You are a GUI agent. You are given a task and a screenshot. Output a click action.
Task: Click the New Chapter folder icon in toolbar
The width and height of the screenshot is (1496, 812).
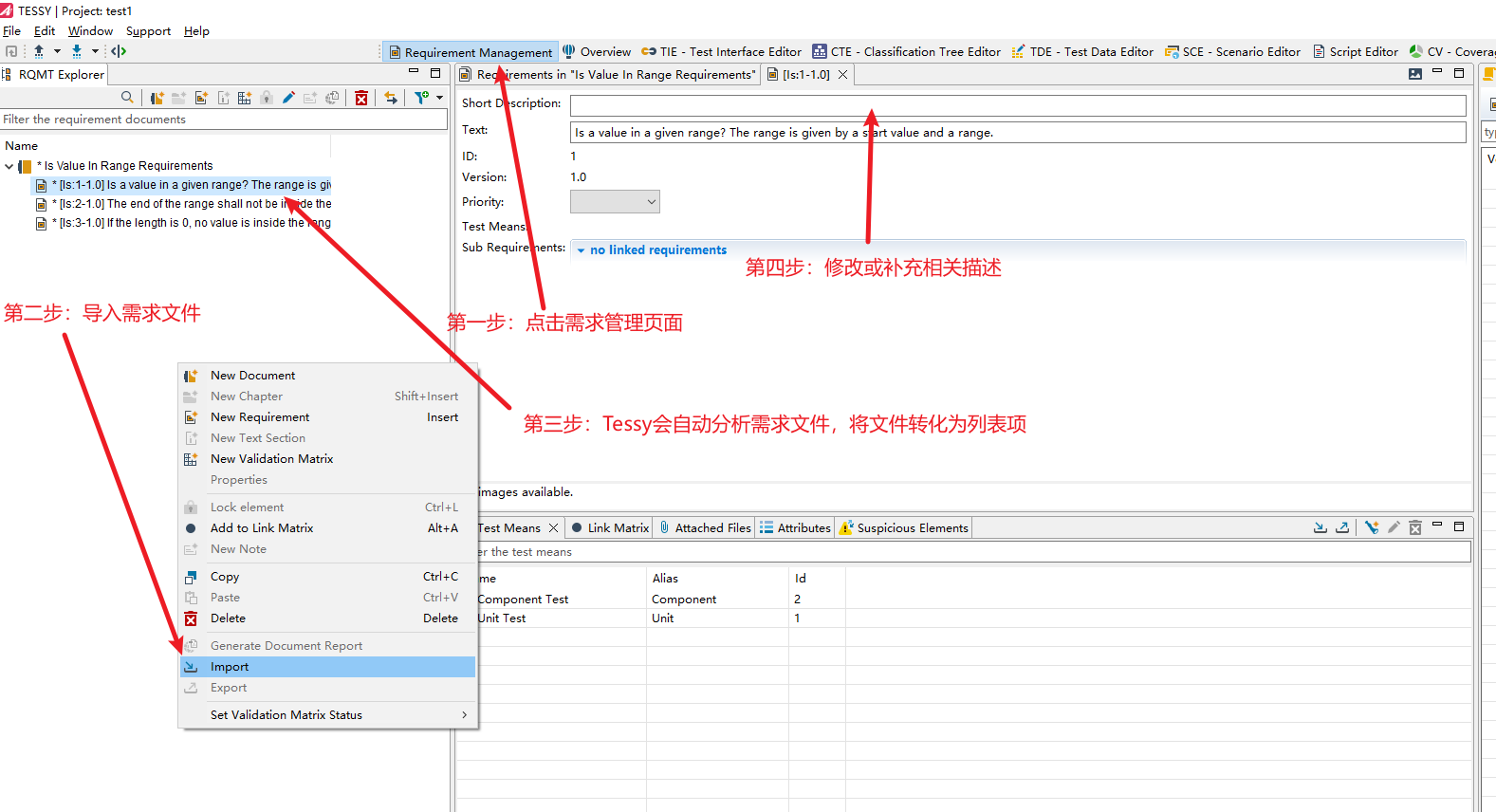pyautogui.click(x=178, y=97)
